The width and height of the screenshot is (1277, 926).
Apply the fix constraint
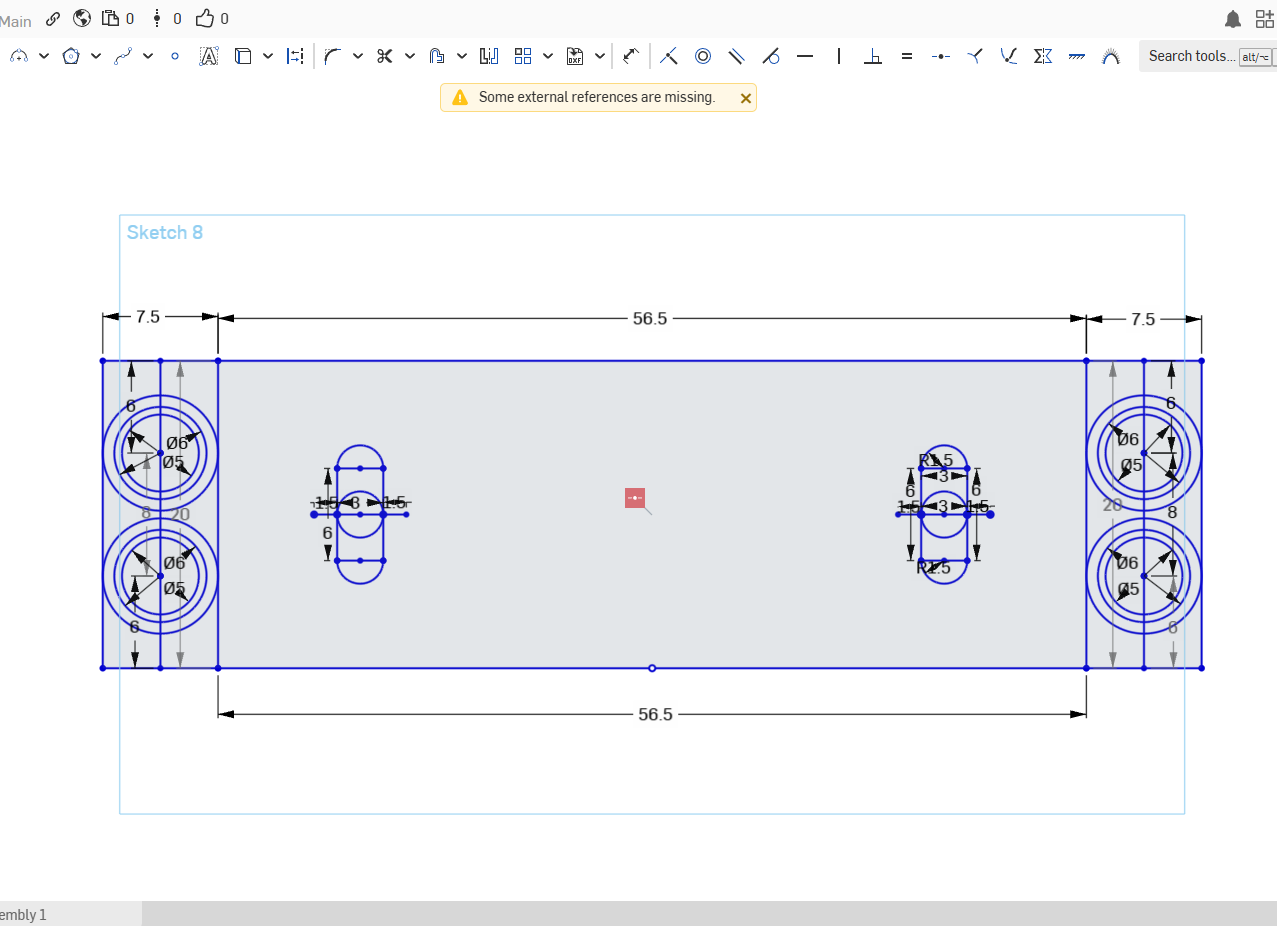[1077, 56]
